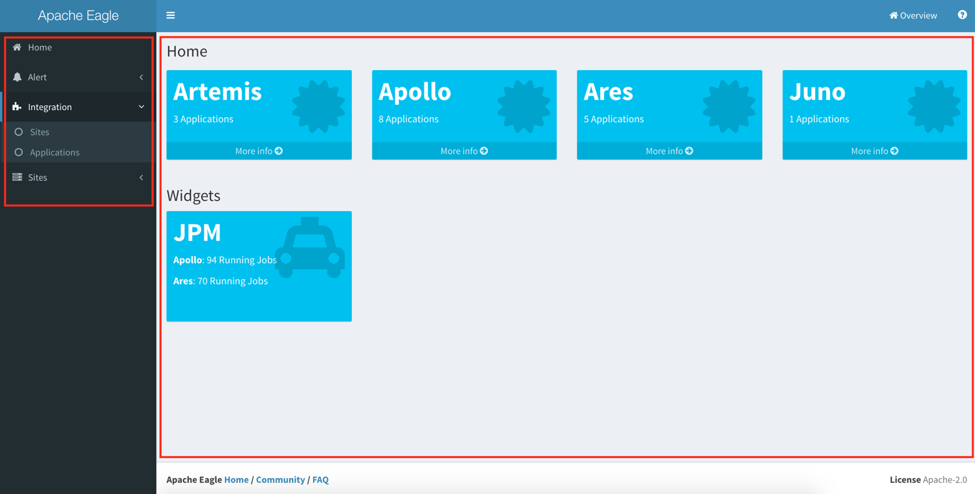Screen dimensions: 975x494
Task: Click the gear badge icon on Juno card
Action: (933, 106)
